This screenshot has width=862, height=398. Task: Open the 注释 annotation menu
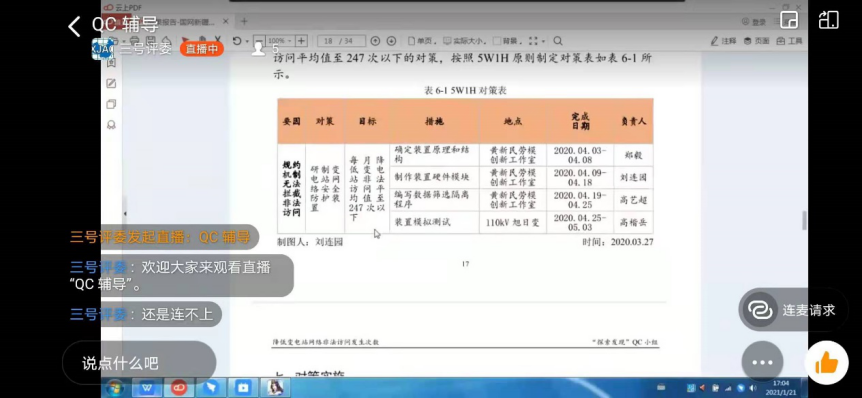point(723,41)
